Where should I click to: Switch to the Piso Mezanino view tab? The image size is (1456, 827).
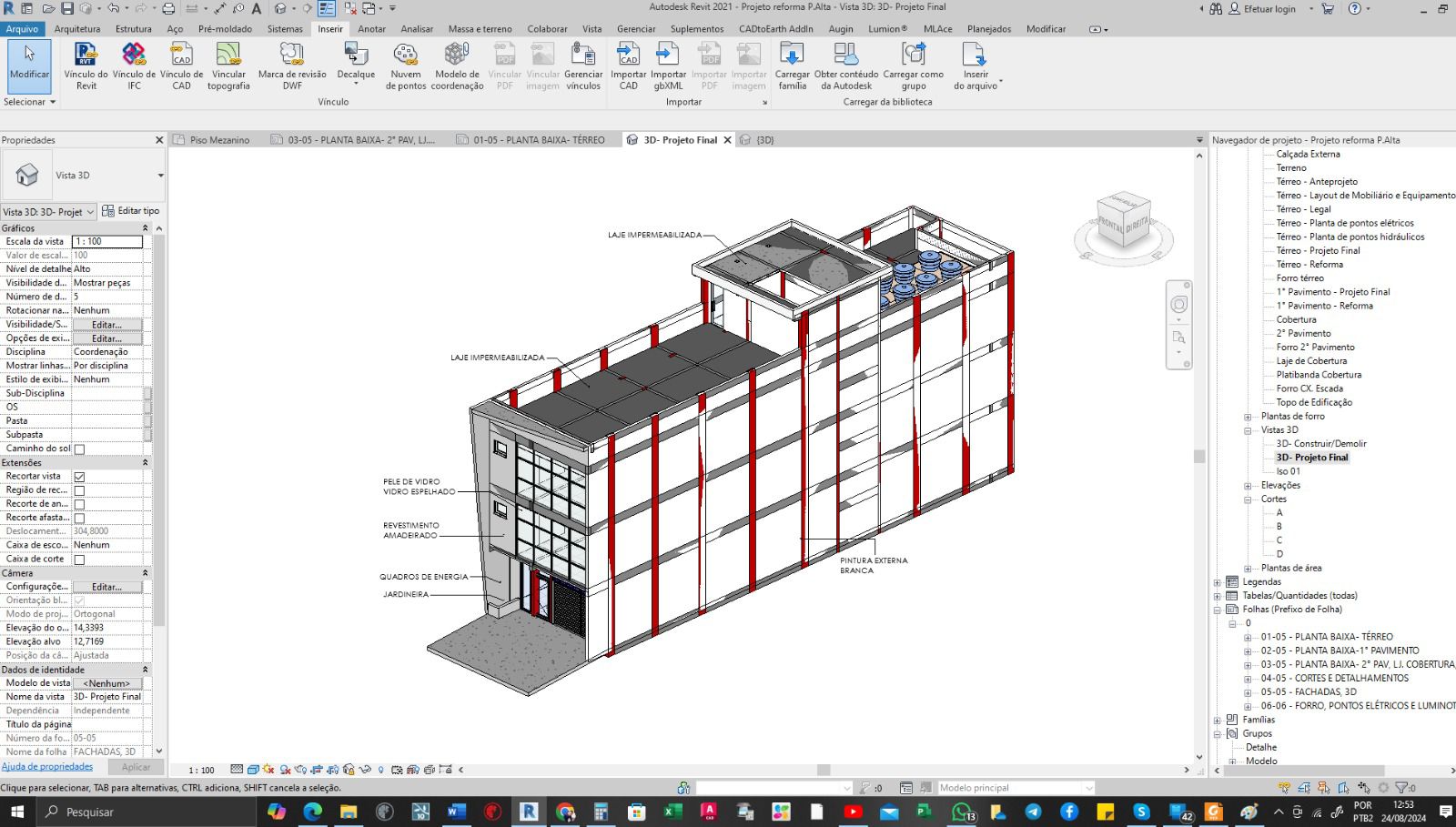[219, 140]
